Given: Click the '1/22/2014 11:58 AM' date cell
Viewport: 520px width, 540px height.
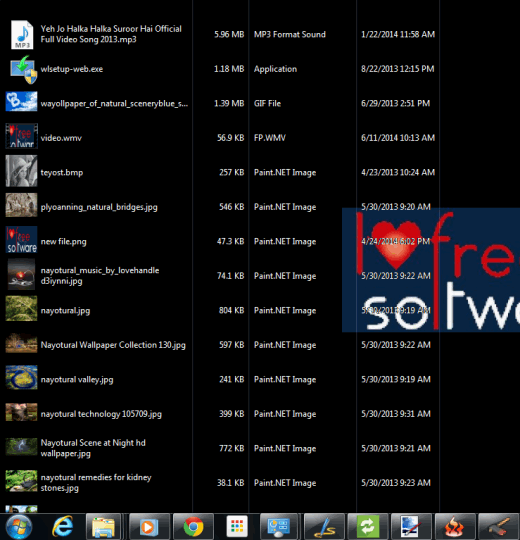Looking at the screenshot, I should point(398,34).
